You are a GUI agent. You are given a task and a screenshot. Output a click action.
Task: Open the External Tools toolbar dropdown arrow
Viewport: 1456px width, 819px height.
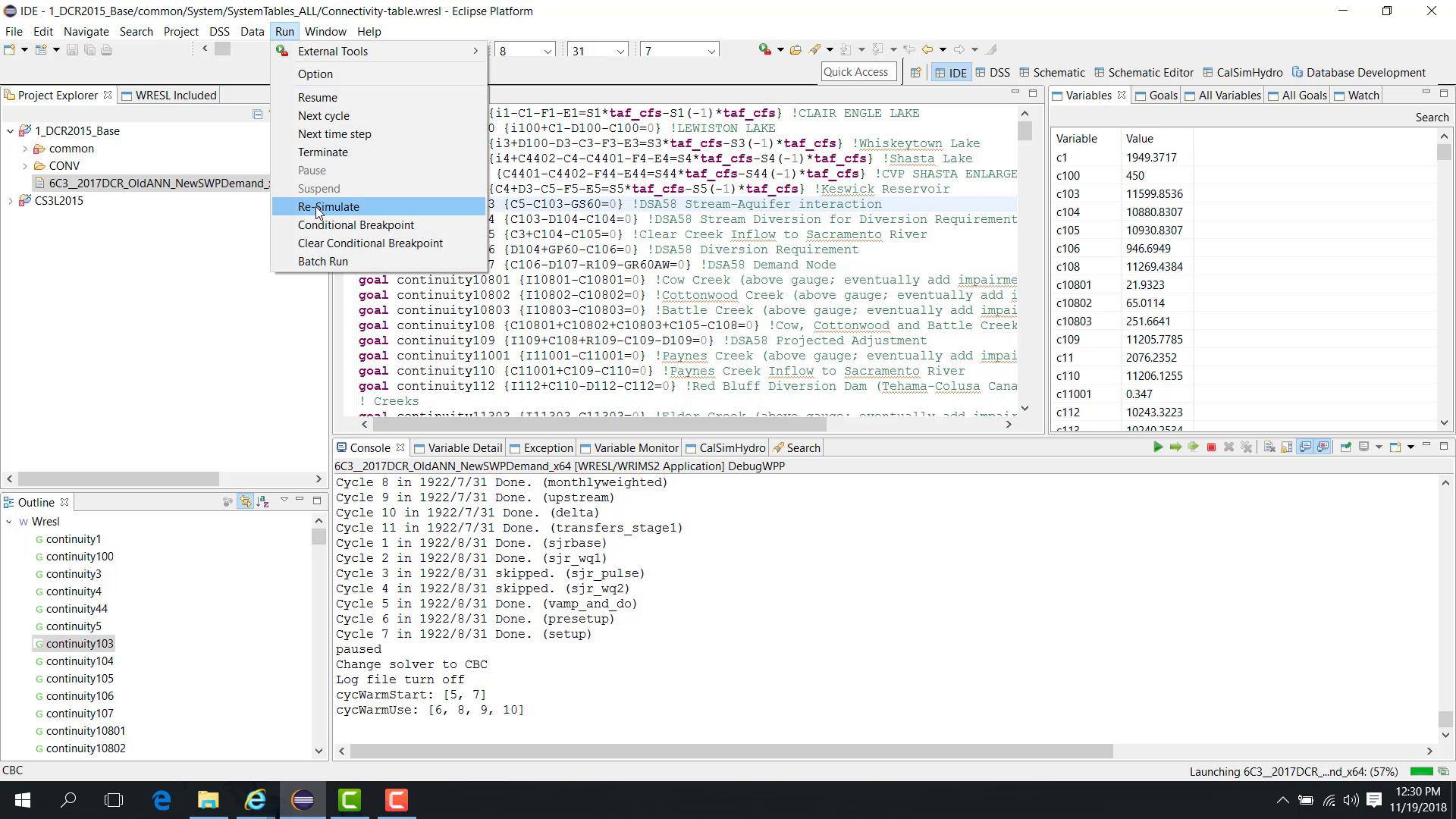tap(780, 50)
